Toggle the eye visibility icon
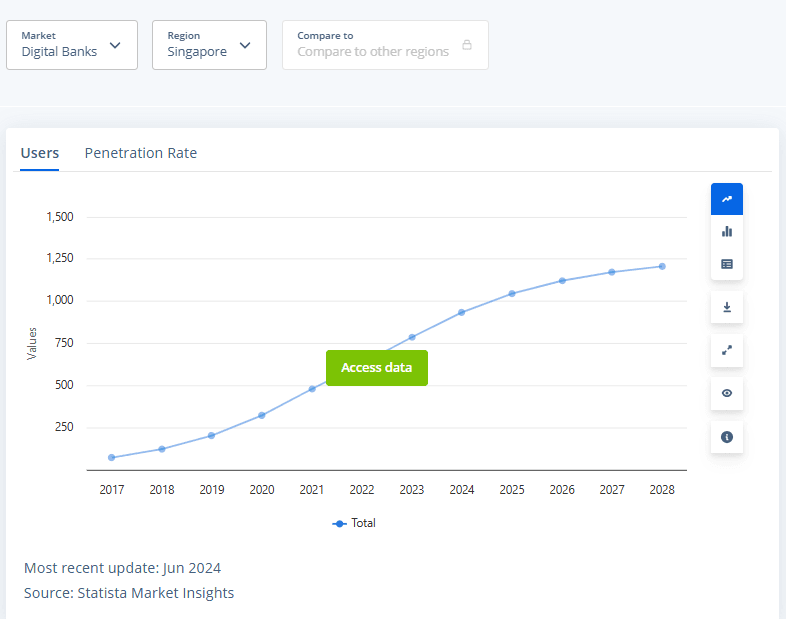This screenshot has width=786, height=619. (x=726, y=393)
